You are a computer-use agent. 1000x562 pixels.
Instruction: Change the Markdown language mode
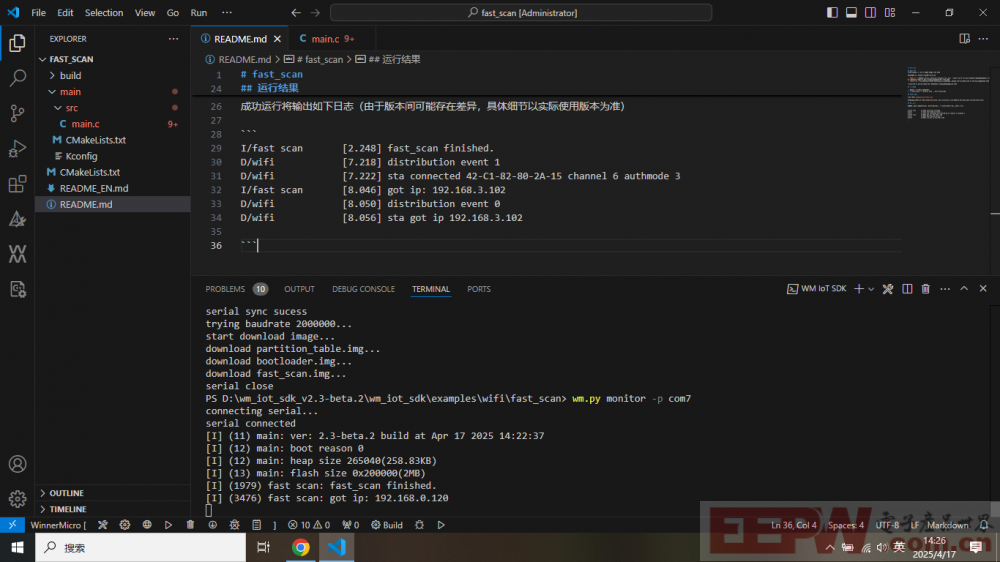[x=947, y=525]
